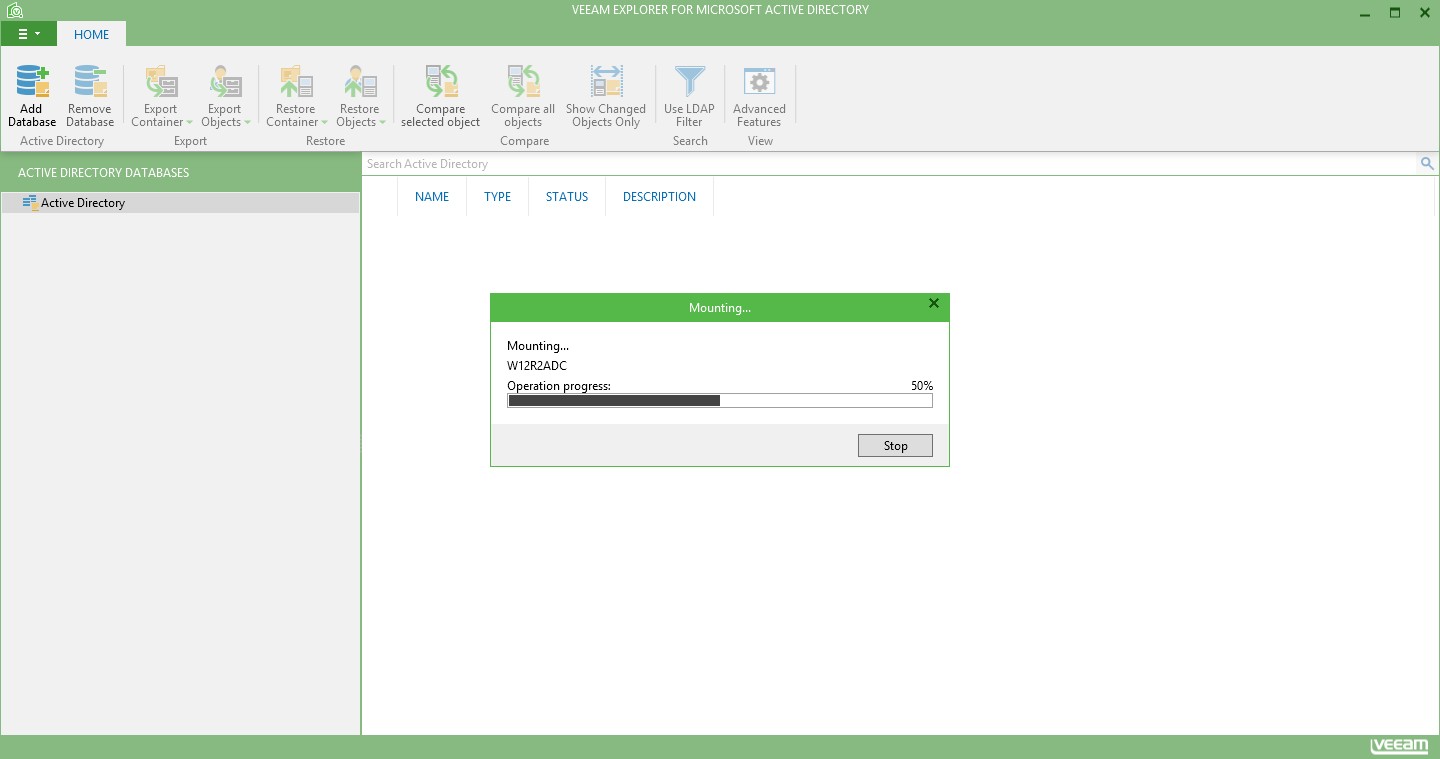
Task: Sort by the NAME column header
Action: click(x=432, y=197)
